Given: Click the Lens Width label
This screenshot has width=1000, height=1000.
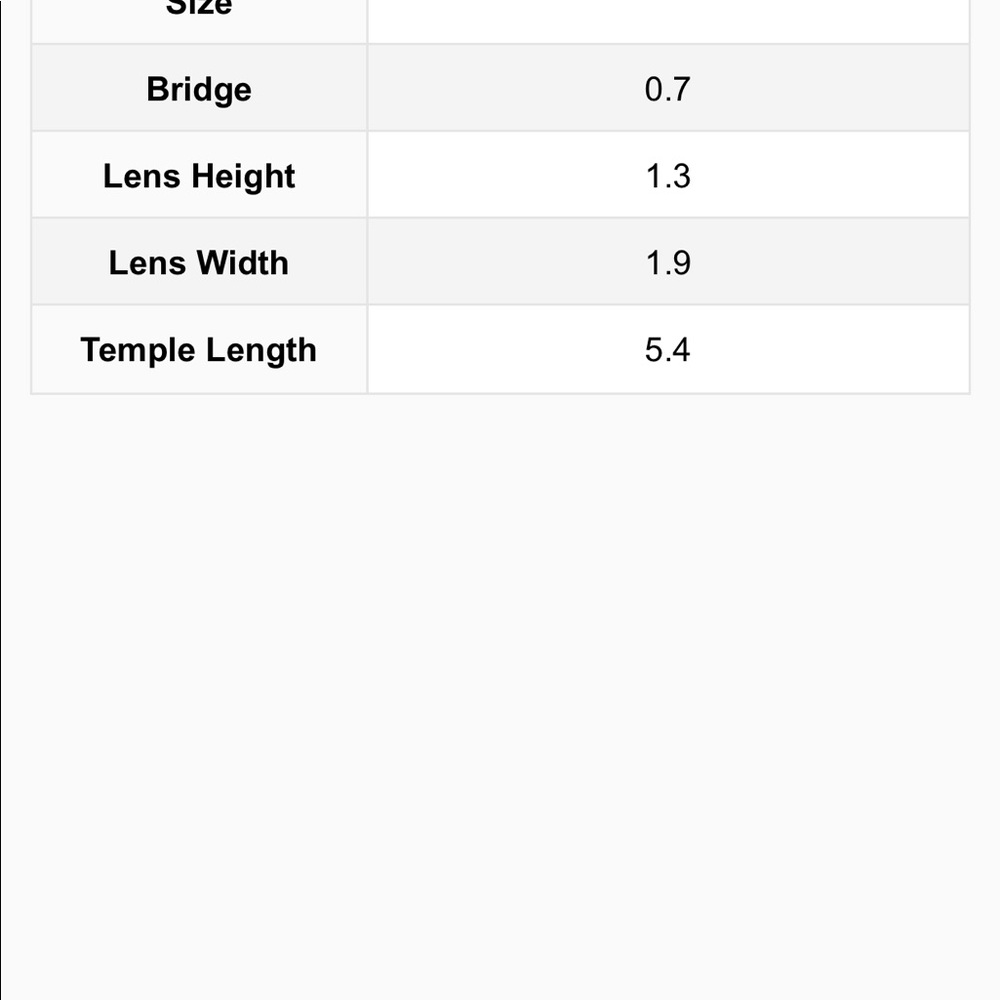Looking at the screenshot, I should pyautogui.click(x=199, y=262).
